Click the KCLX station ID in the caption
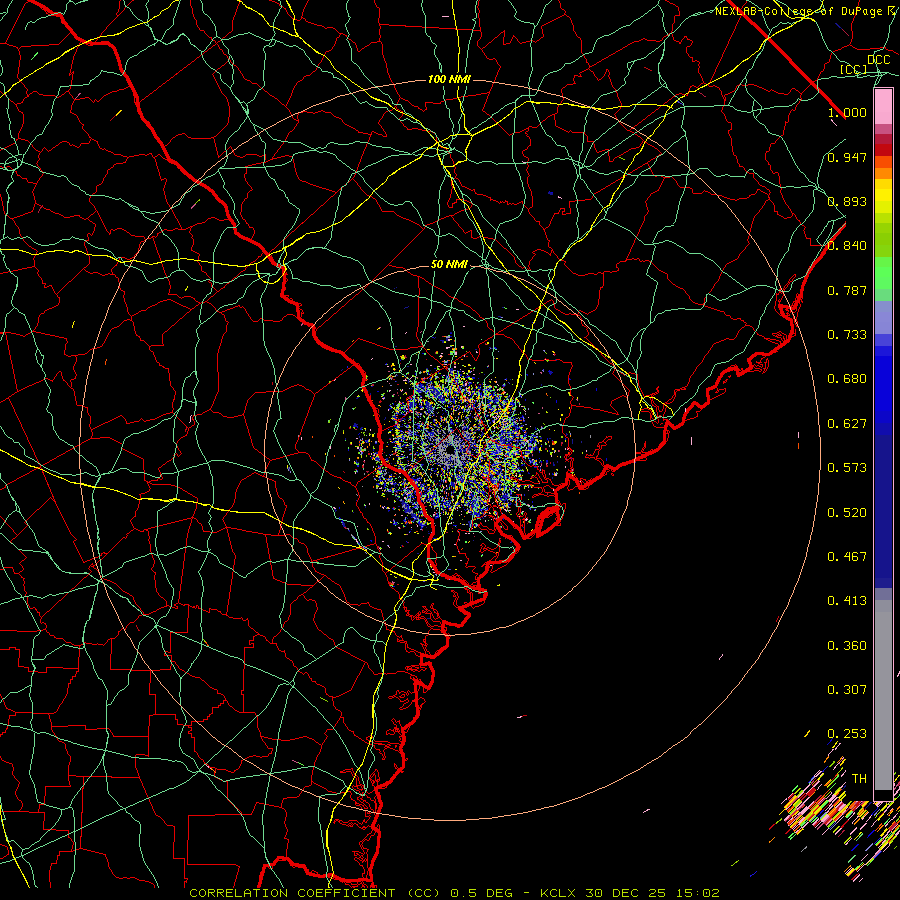This screenshot has height=900, width=900. 559,893
